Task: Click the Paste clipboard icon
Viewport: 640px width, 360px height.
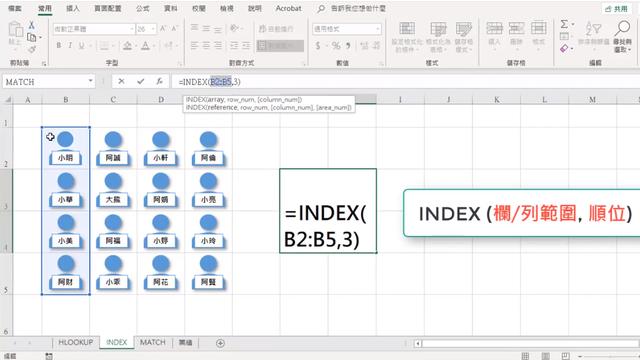Action: coord(16,29)
